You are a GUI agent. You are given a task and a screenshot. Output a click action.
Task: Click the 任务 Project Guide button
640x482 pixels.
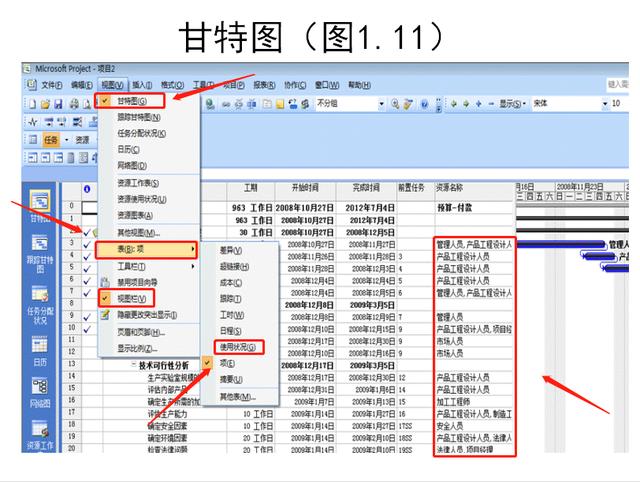pyautogui.click(x=51, y=140)
